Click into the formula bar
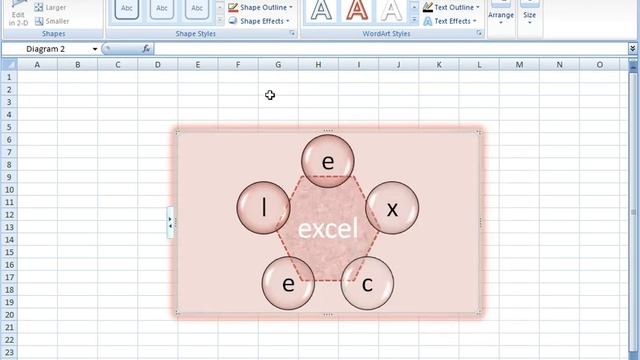Image resolution: width=640 pixels, height=360 pixels. 391,49
